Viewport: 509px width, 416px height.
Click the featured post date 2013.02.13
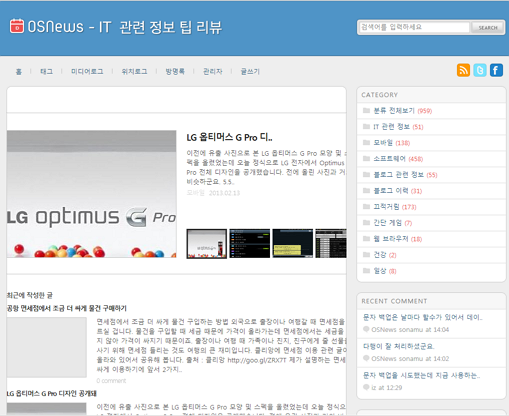point(224,193)
